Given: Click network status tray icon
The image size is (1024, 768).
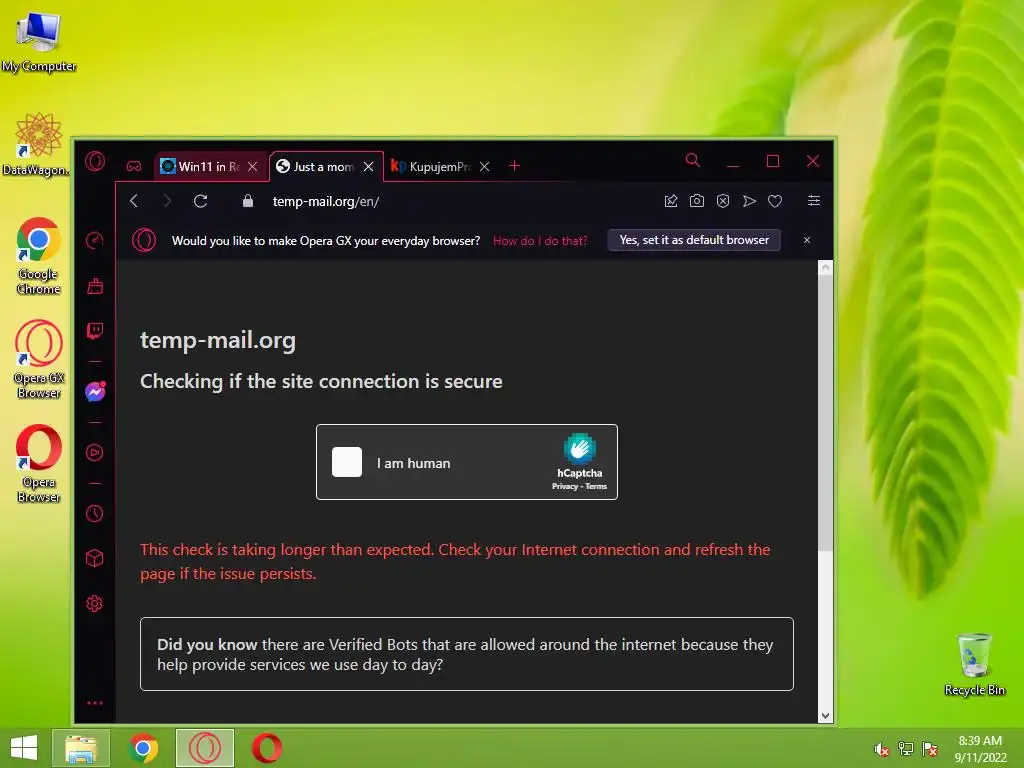Looking at the screenshot, I should click(906, 749).
